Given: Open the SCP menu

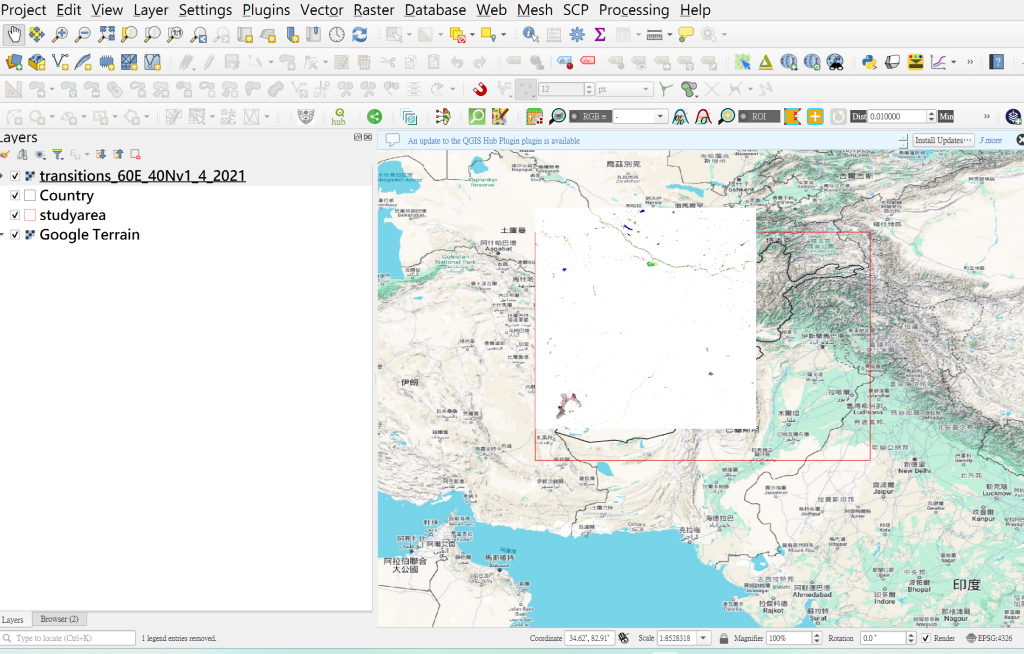Looking at the screenshot, I should [575, 10].
